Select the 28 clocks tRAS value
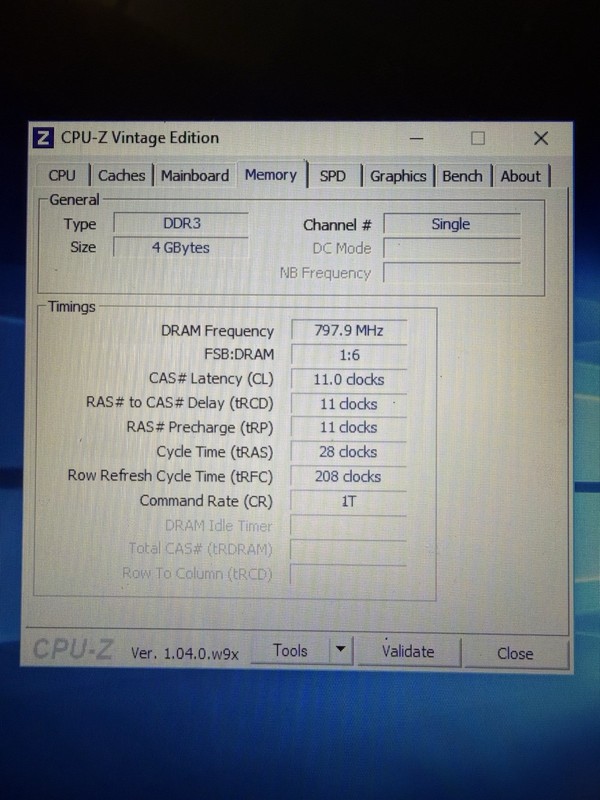Image resolution: width=600 pixels, height=800 pixels. [x=349, y=452]
